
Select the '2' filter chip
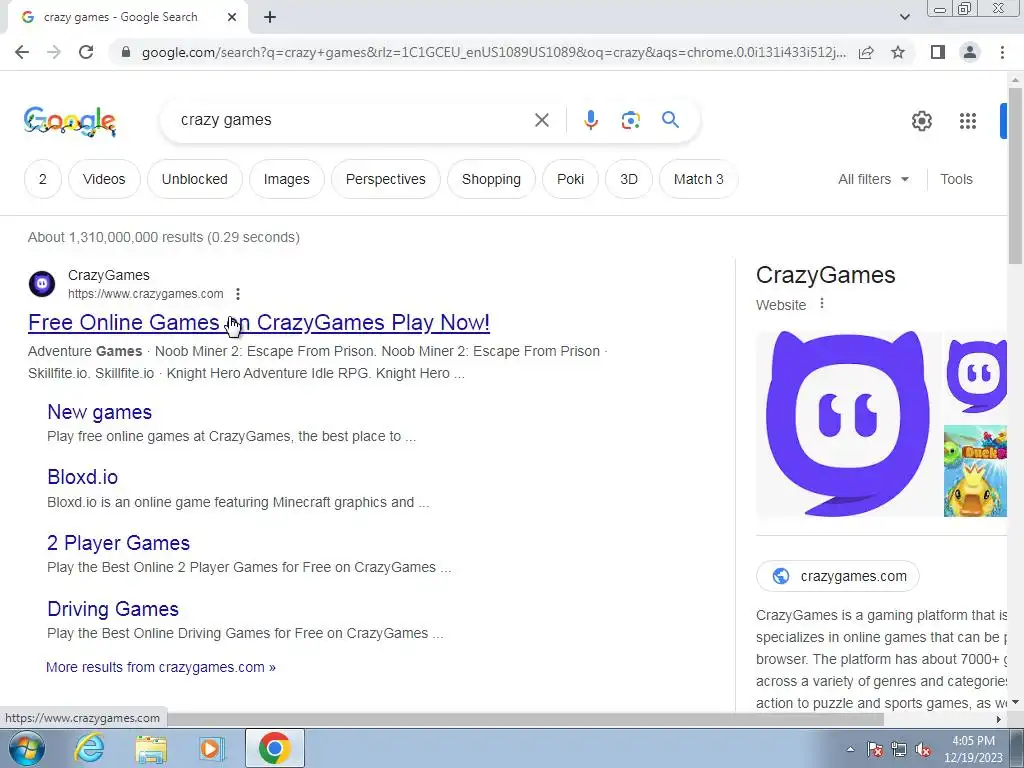pyautogui.click(x=42, y=179)
